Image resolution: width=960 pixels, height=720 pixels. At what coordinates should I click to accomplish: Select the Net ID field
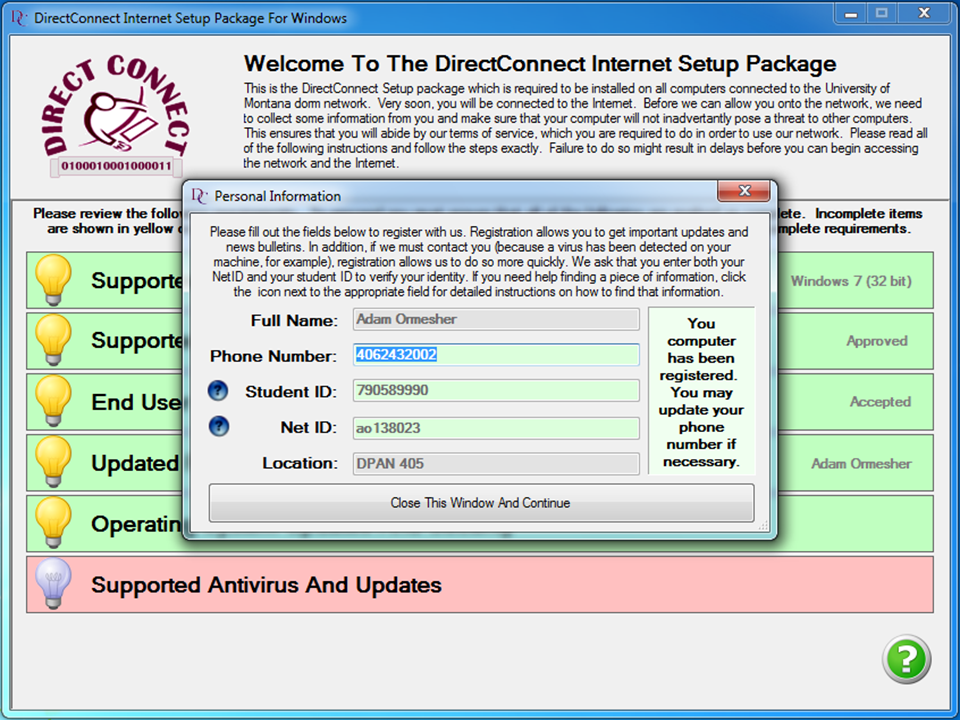(x=496, y=427)
